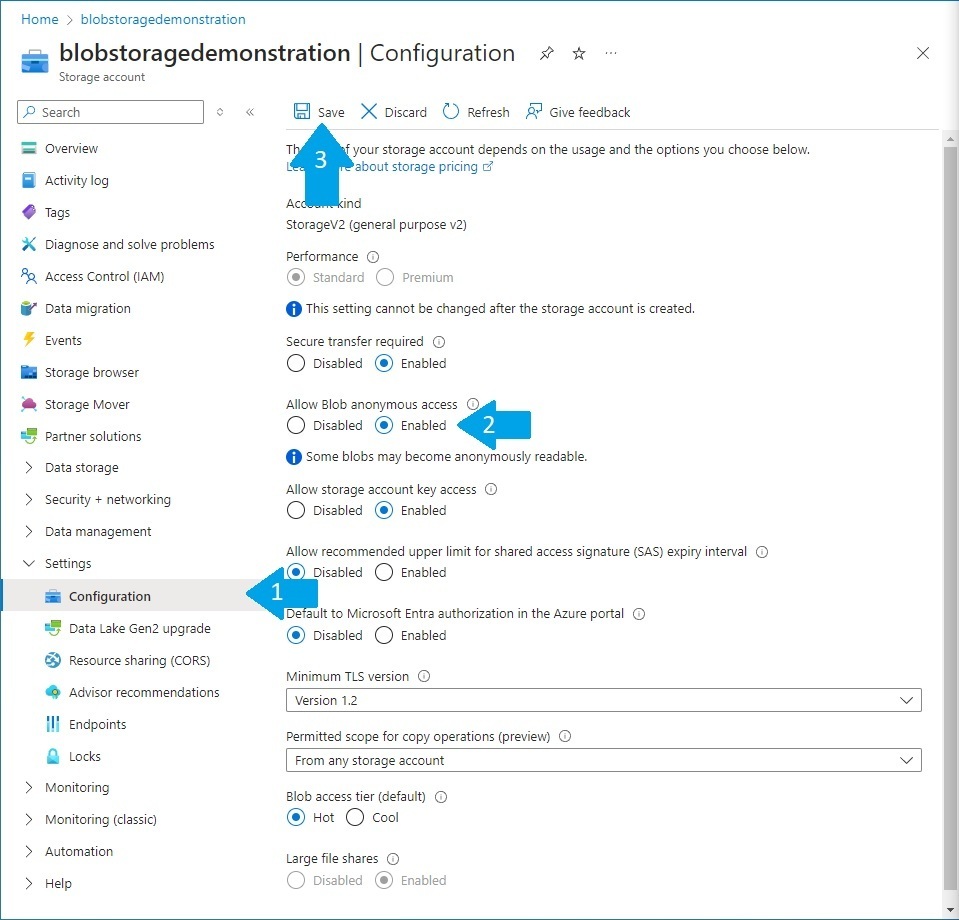The width and height of the screenshot is (959, 920).
Task: Click the Resource sharing (CORS) icon
Action: (53, 660)
